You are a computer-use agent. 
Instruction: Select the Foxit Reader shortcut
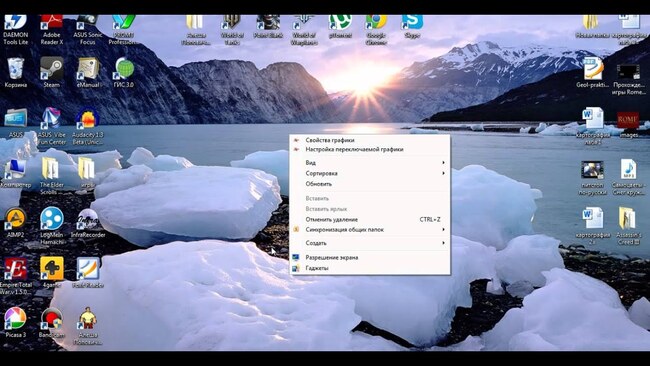click(87, 272)
